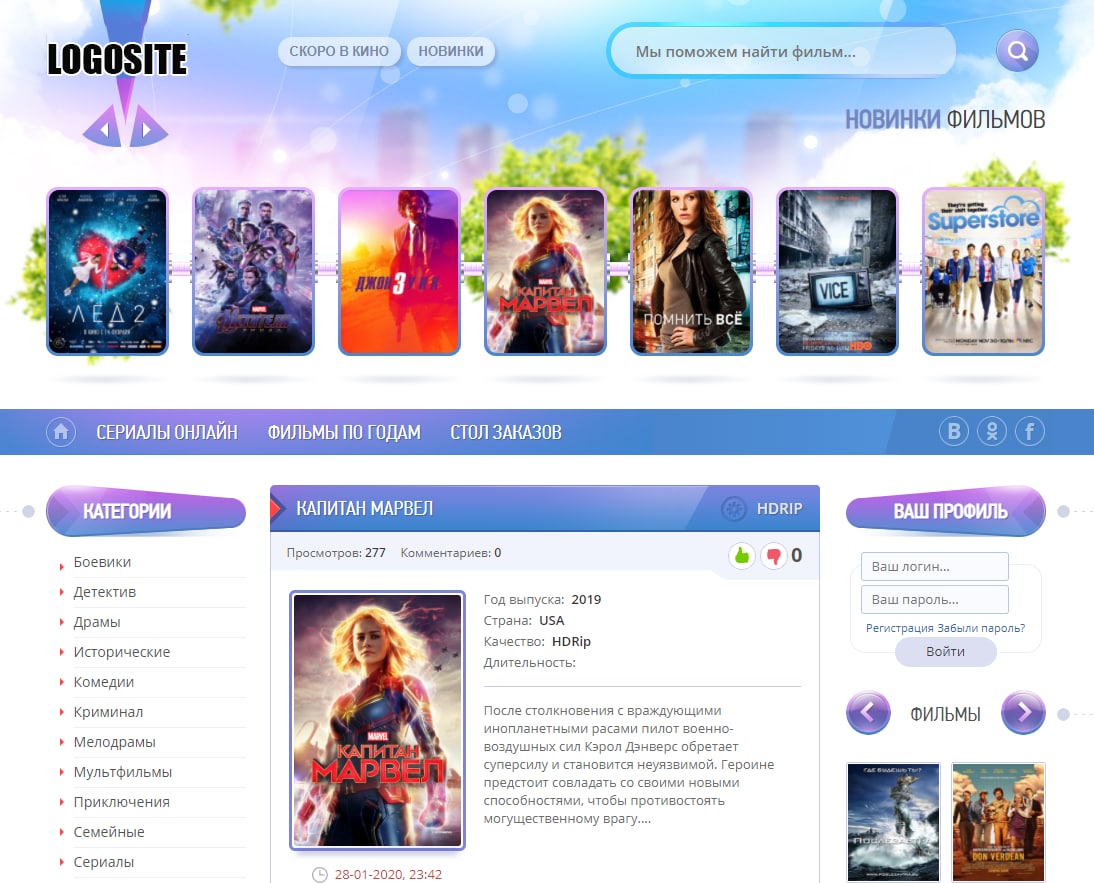Open the Odnoklassniki social icon
Screen dimensions: 1094x883
coord(991,431)
